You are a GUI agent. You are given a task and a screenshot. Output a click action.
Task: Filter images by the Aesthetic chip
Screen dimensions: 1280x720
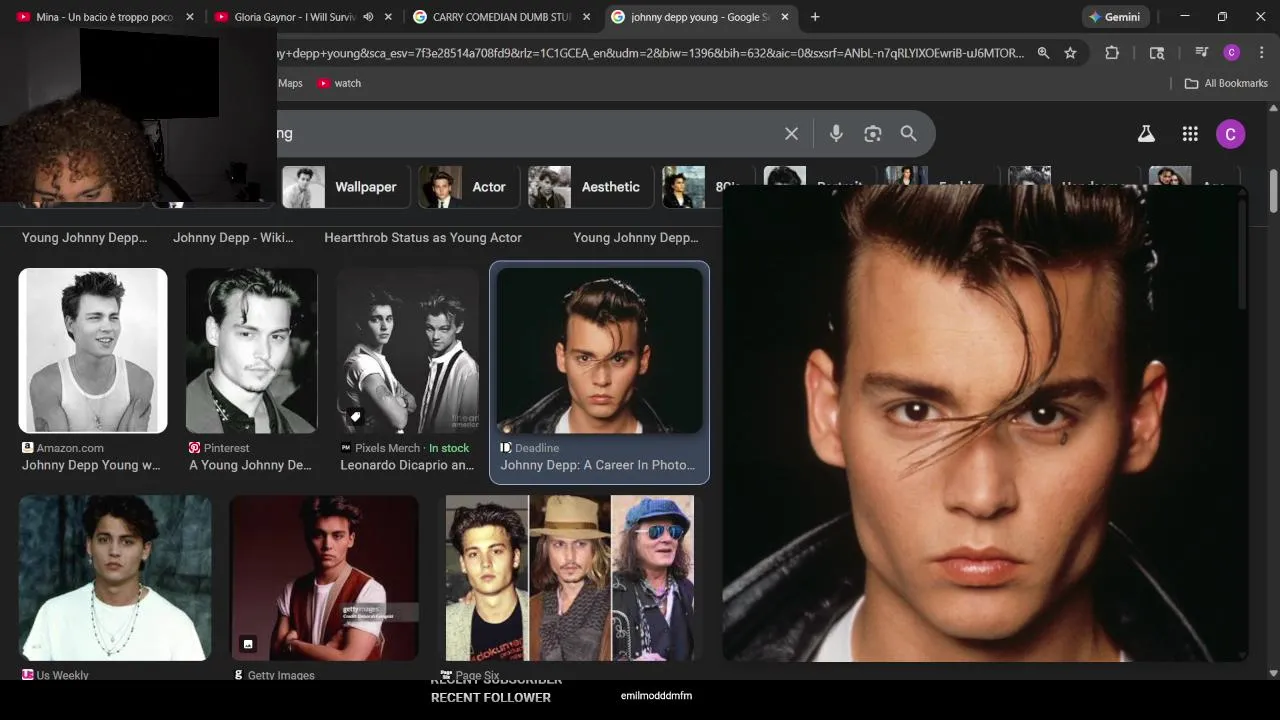[x=590, y=187]
